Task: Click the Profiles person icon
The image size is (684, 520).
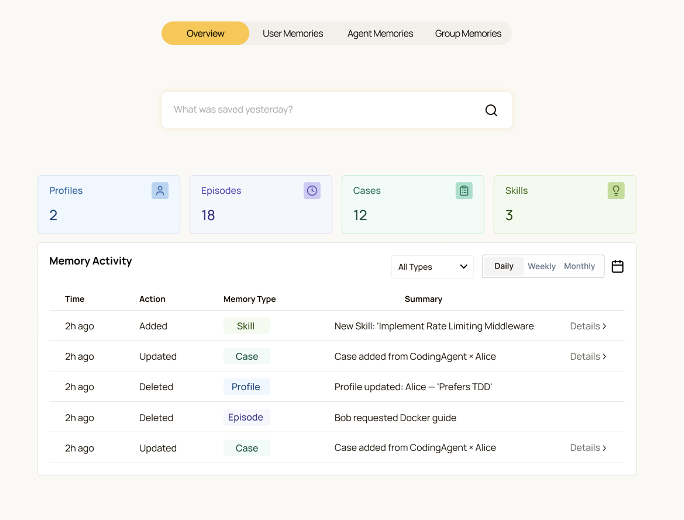Action: pos(160,190)
